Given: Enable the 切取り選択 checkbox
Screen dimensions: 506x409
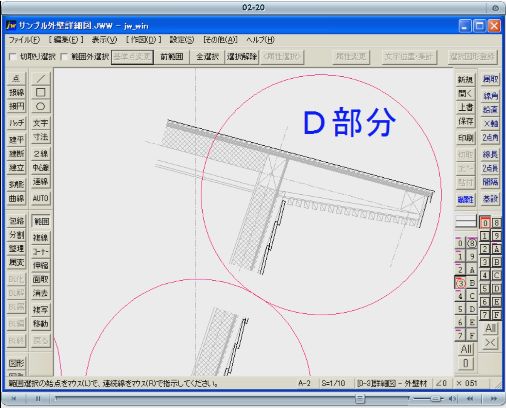Looking at the screenshot, I should [x=13, y=57].
